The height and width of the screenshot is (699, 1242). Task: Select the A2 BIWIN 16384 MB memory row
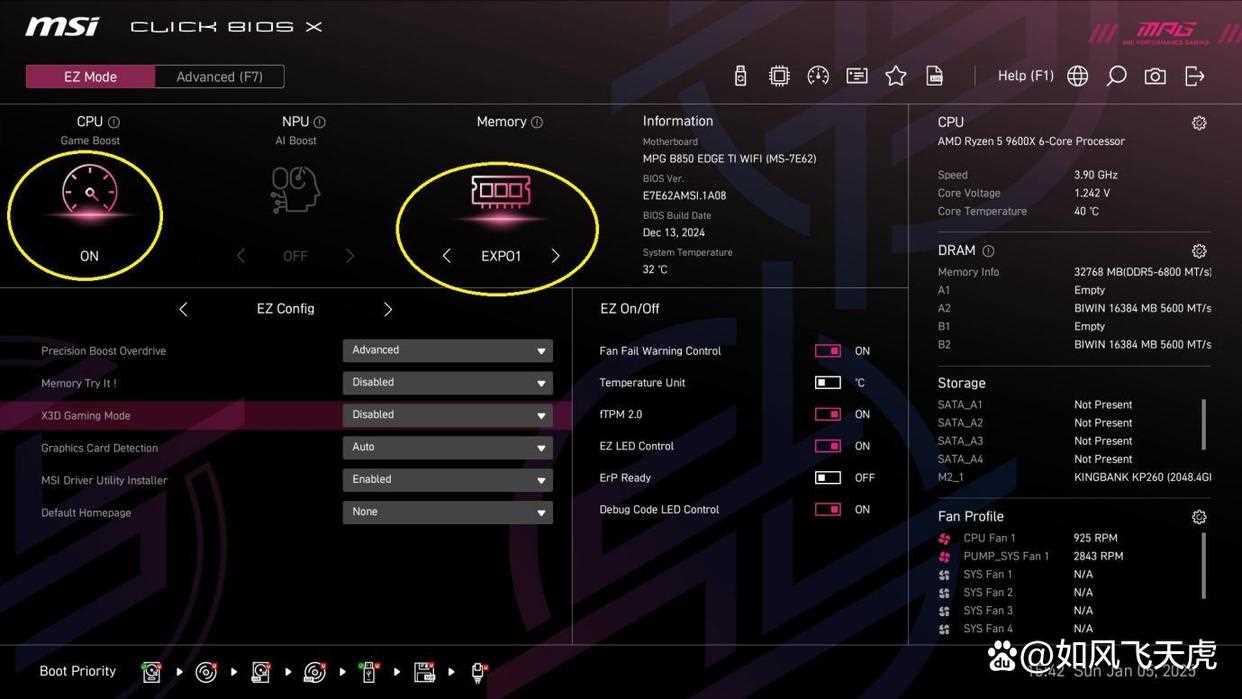point(1074,308)
